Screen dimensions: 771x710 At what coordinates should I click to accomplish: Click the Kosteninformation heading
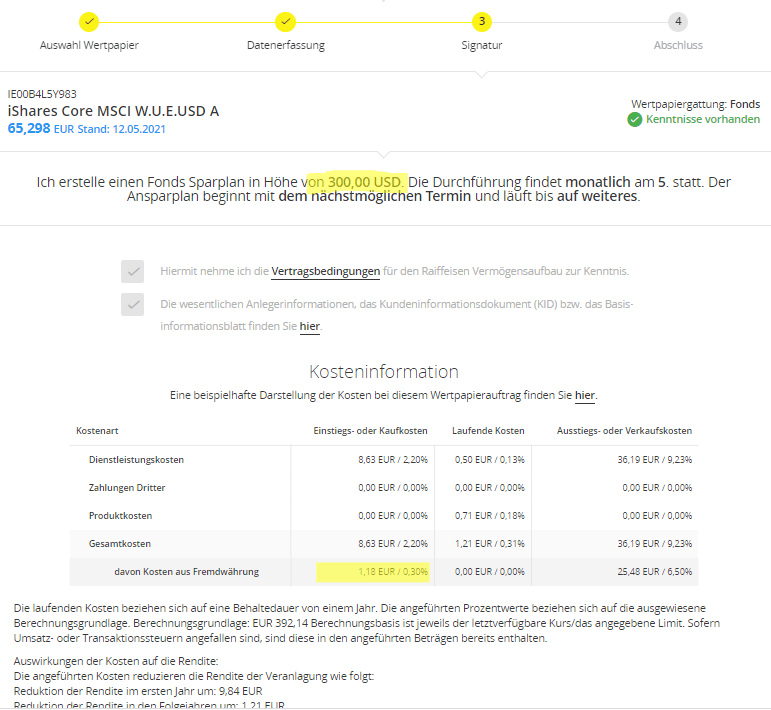click(x=384, y=372)
